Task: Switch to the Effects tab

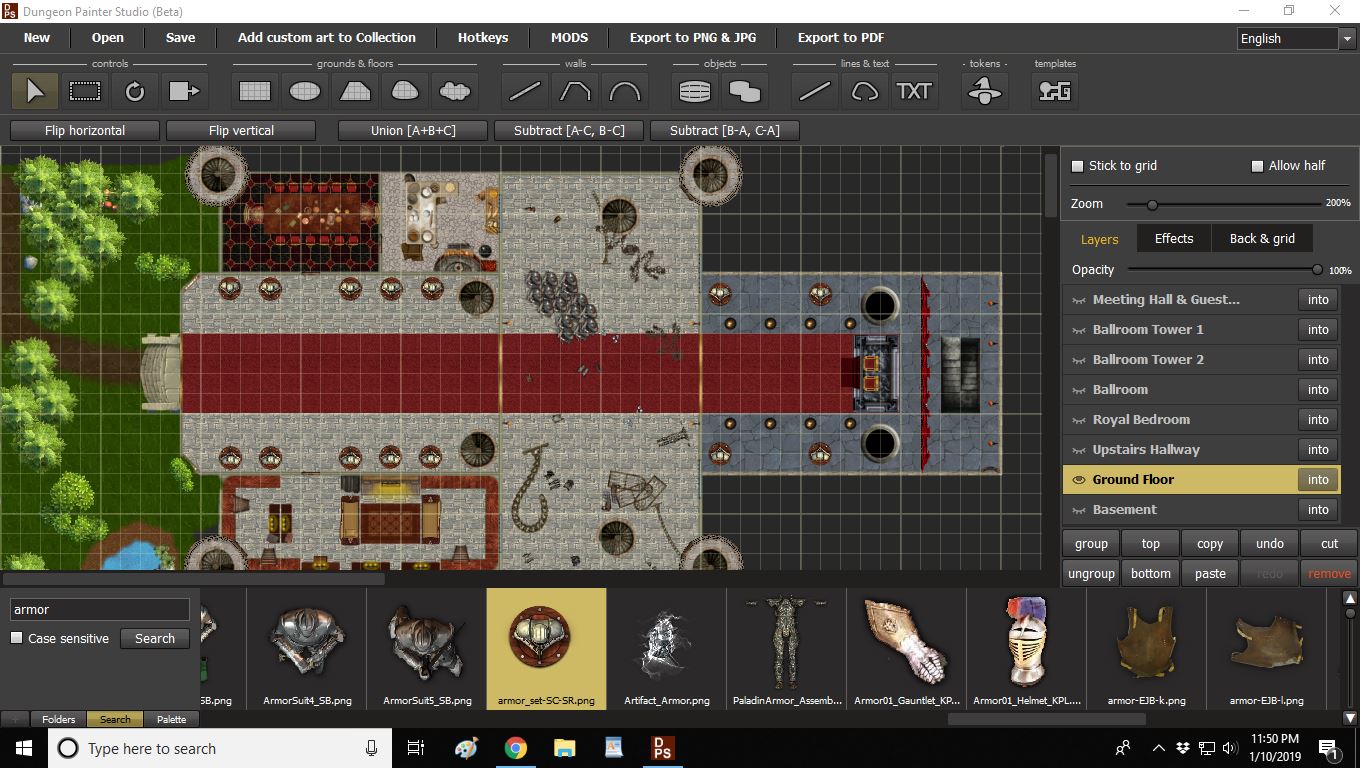Action: (x=1174, y=239)
